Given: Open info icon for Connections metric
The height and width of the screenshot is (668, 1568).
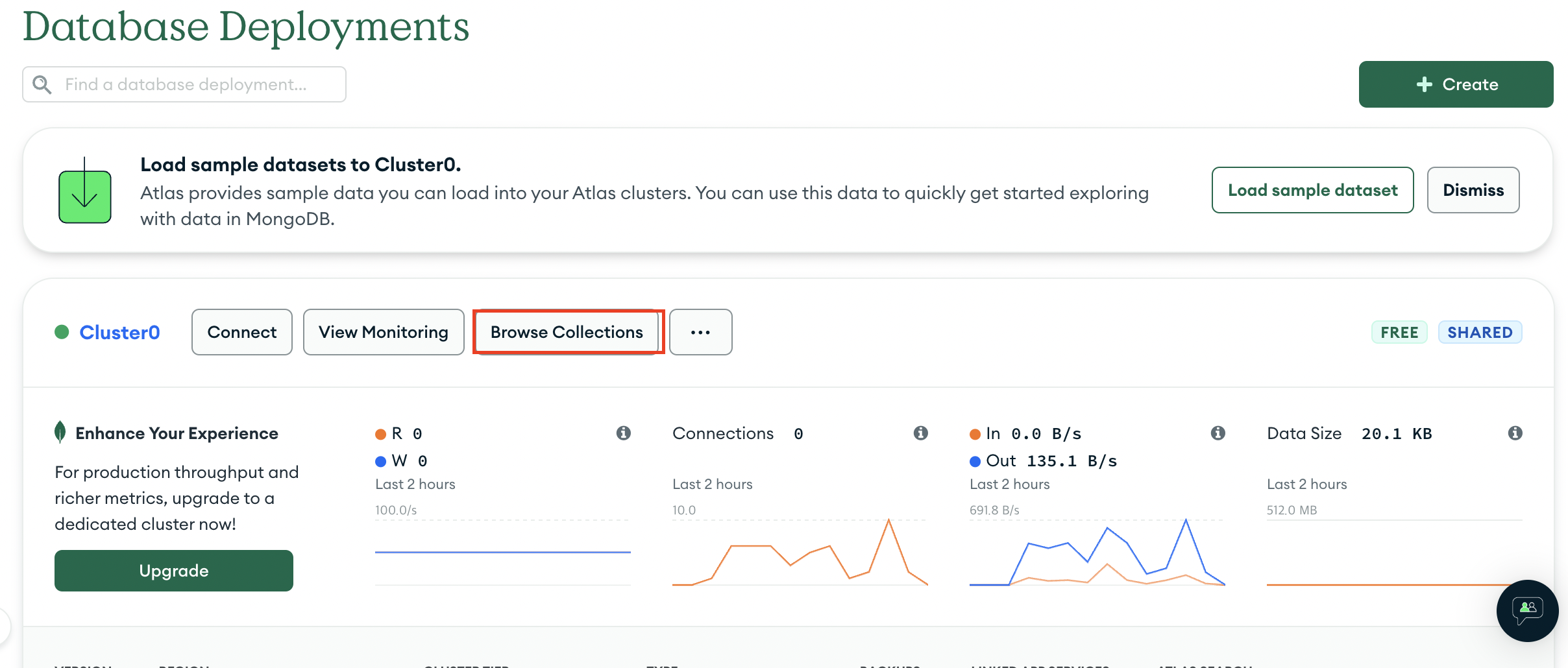Looking at the screenshot, I should click(x=921, y=433).
